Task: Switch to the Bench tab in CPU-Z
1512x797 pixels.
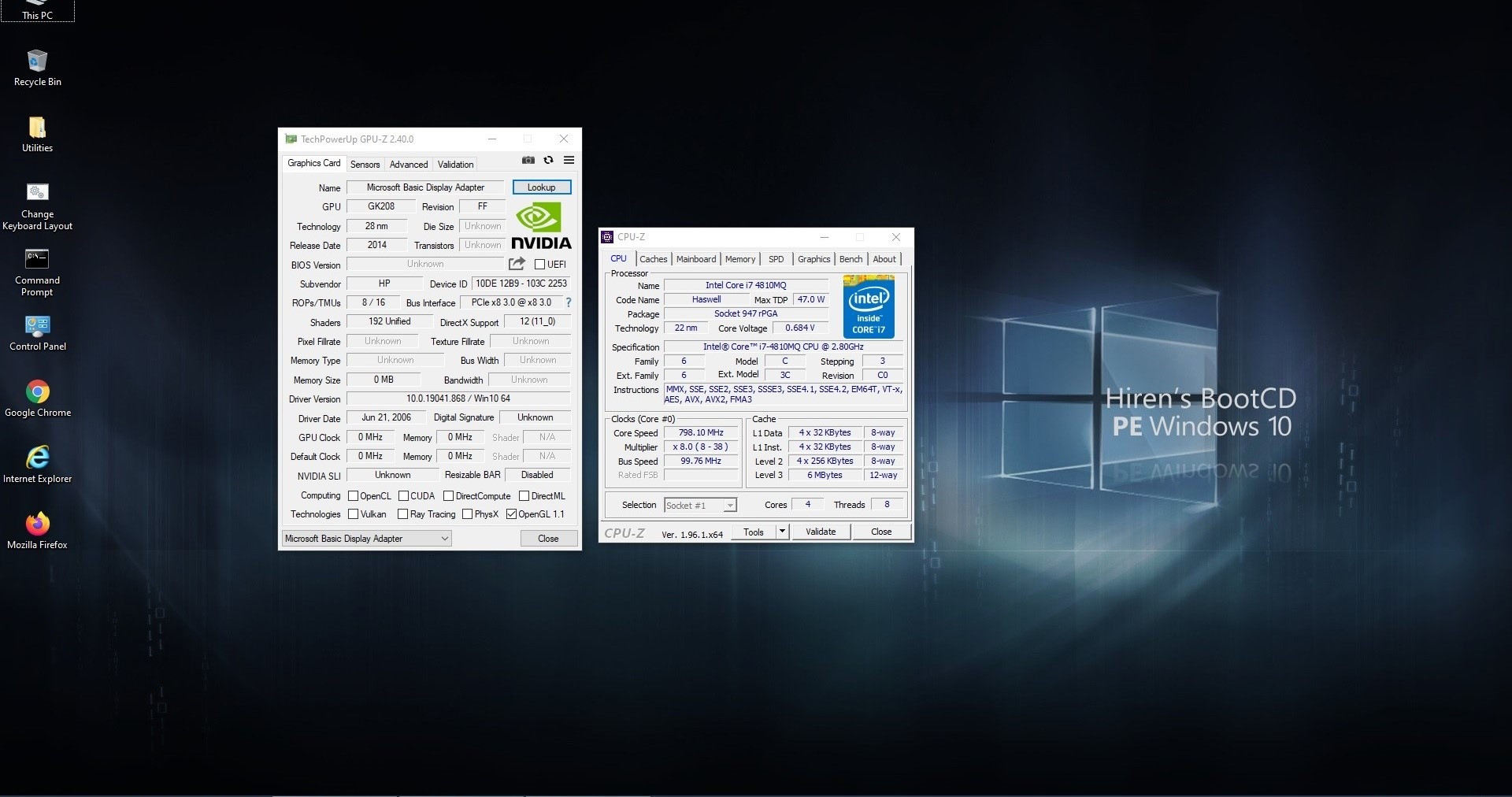Action: (850, 259)
